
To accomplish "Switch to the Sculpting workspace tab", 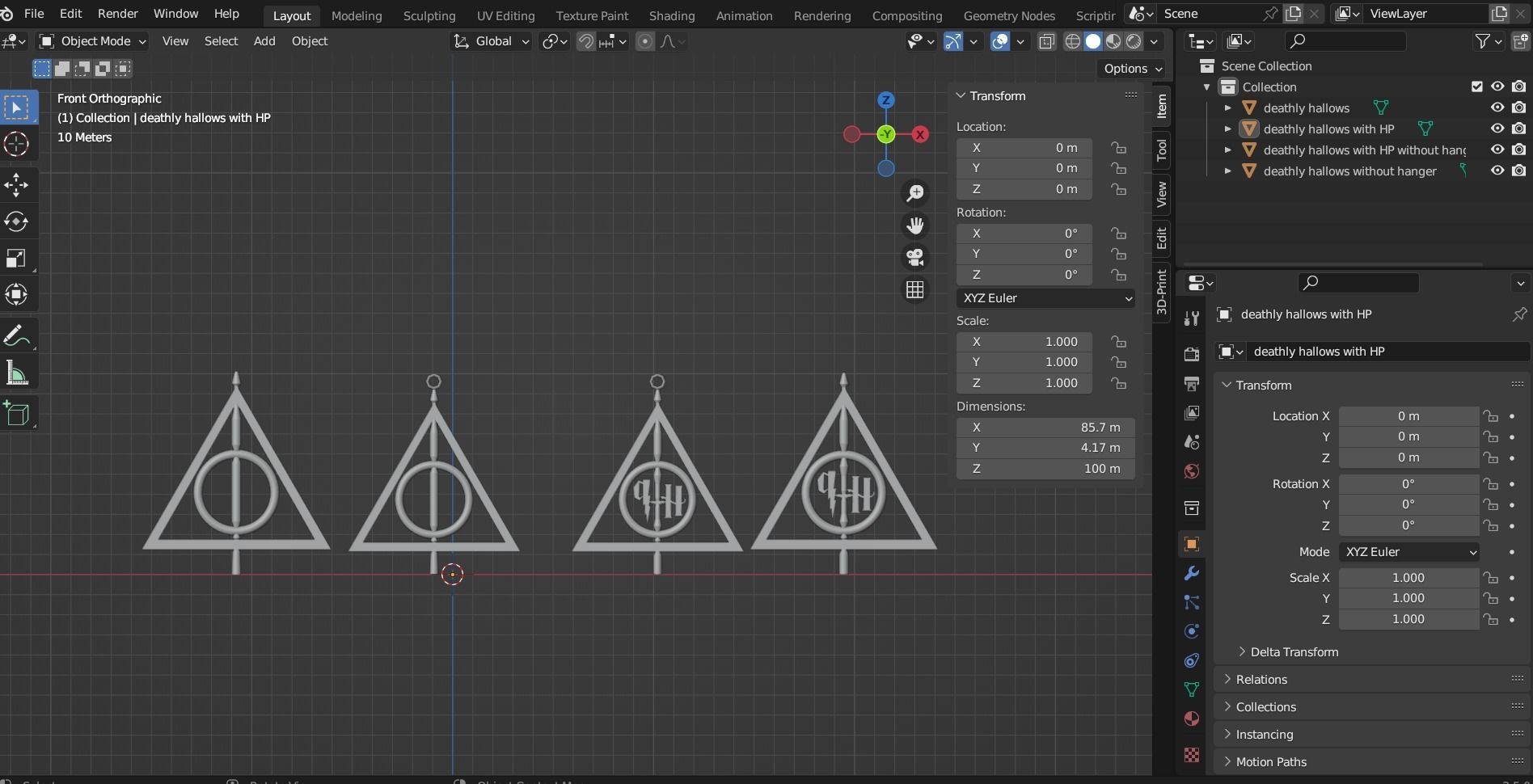I will coord(429,15).
